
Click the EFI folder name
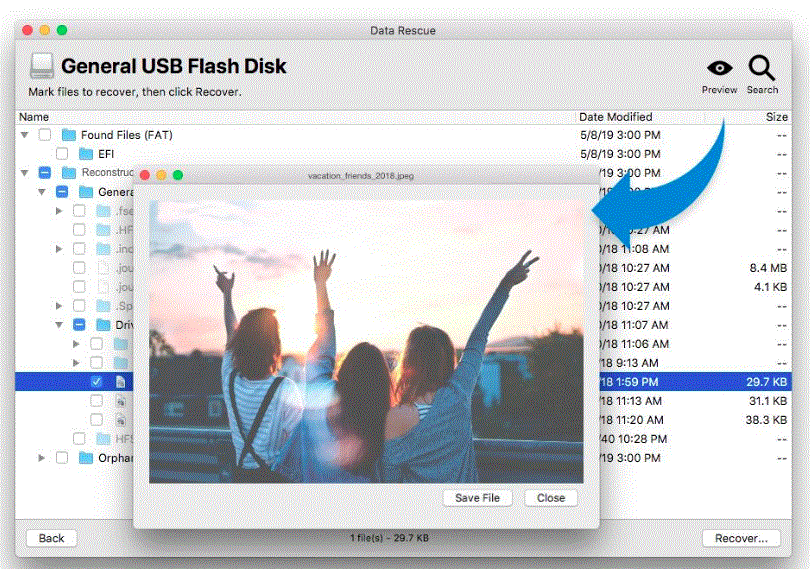pos(106,154)
